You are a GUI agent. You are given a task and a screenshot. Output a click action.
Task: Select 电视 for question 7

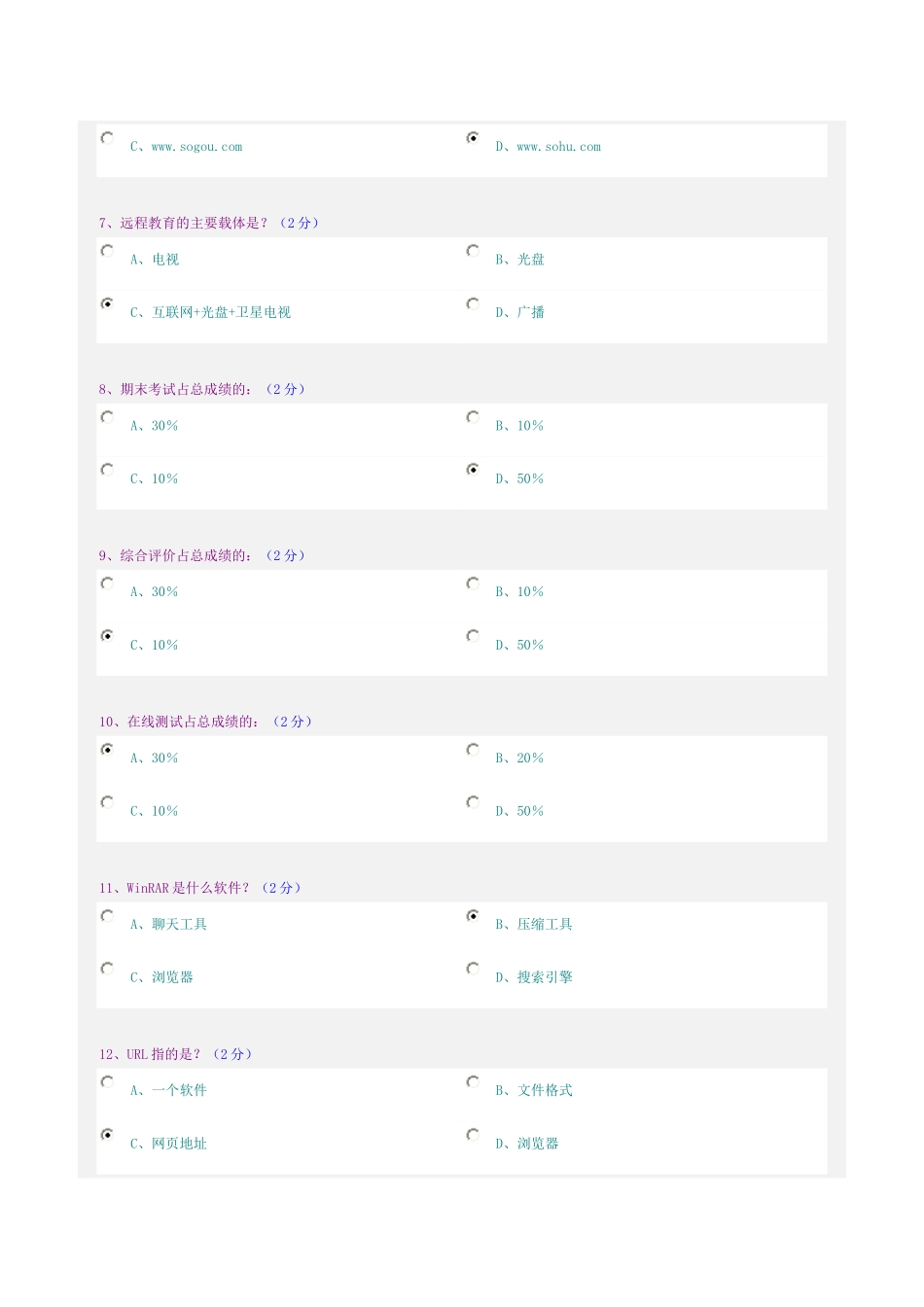pos(107,251)
